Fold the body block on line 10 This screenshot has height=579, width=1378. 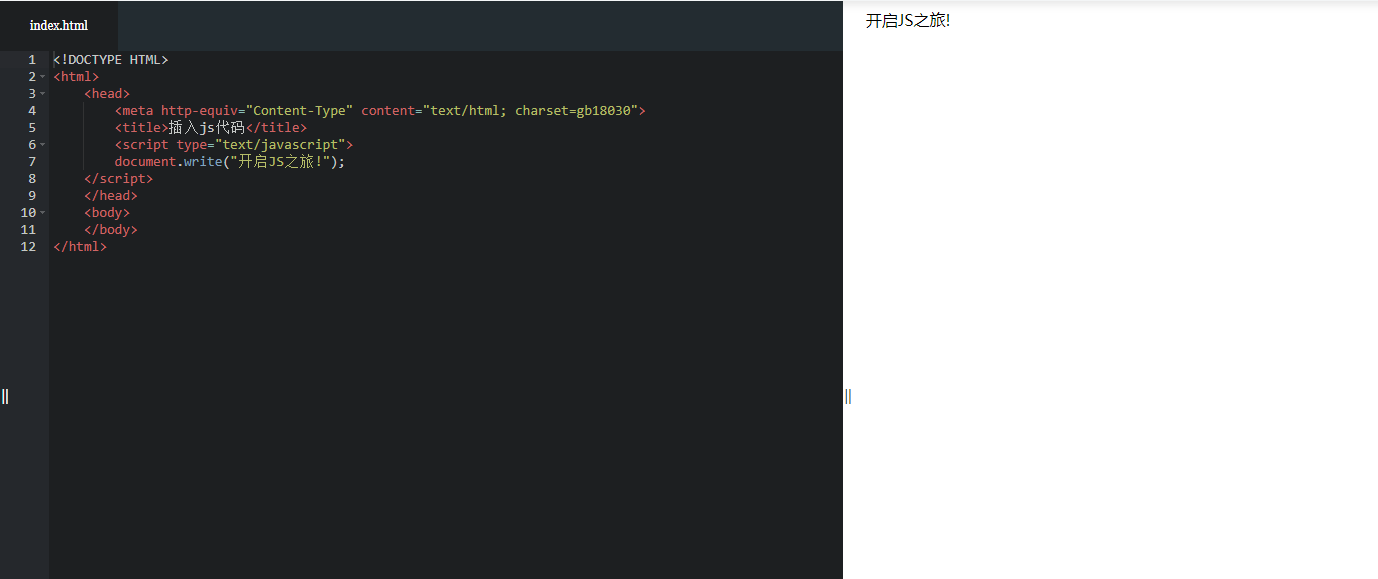43,213
